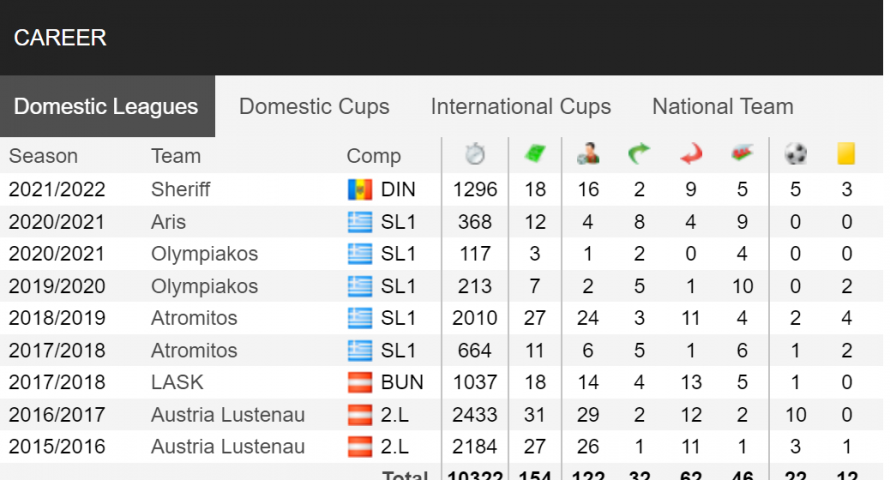Open the Aris team link

point(168,222)
